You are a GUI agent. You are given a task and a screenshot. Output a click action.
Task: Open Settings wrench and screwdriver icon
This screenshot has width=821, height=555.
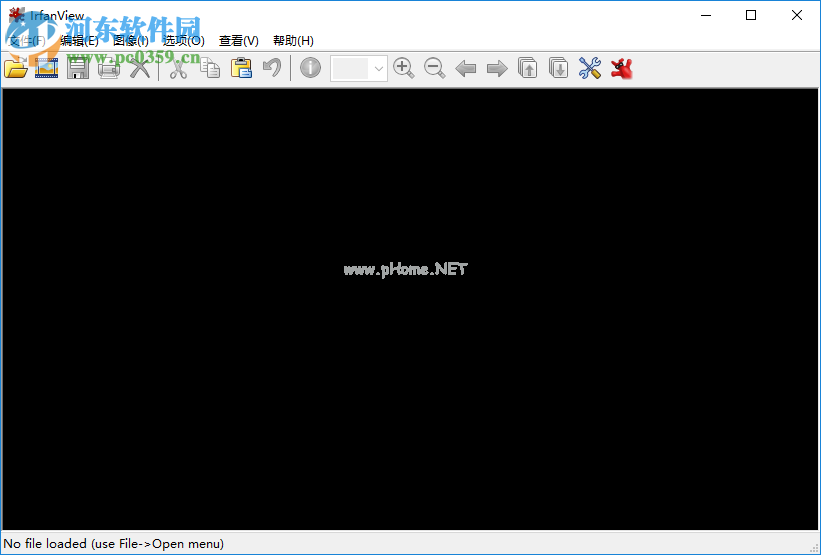click(590, 68)
